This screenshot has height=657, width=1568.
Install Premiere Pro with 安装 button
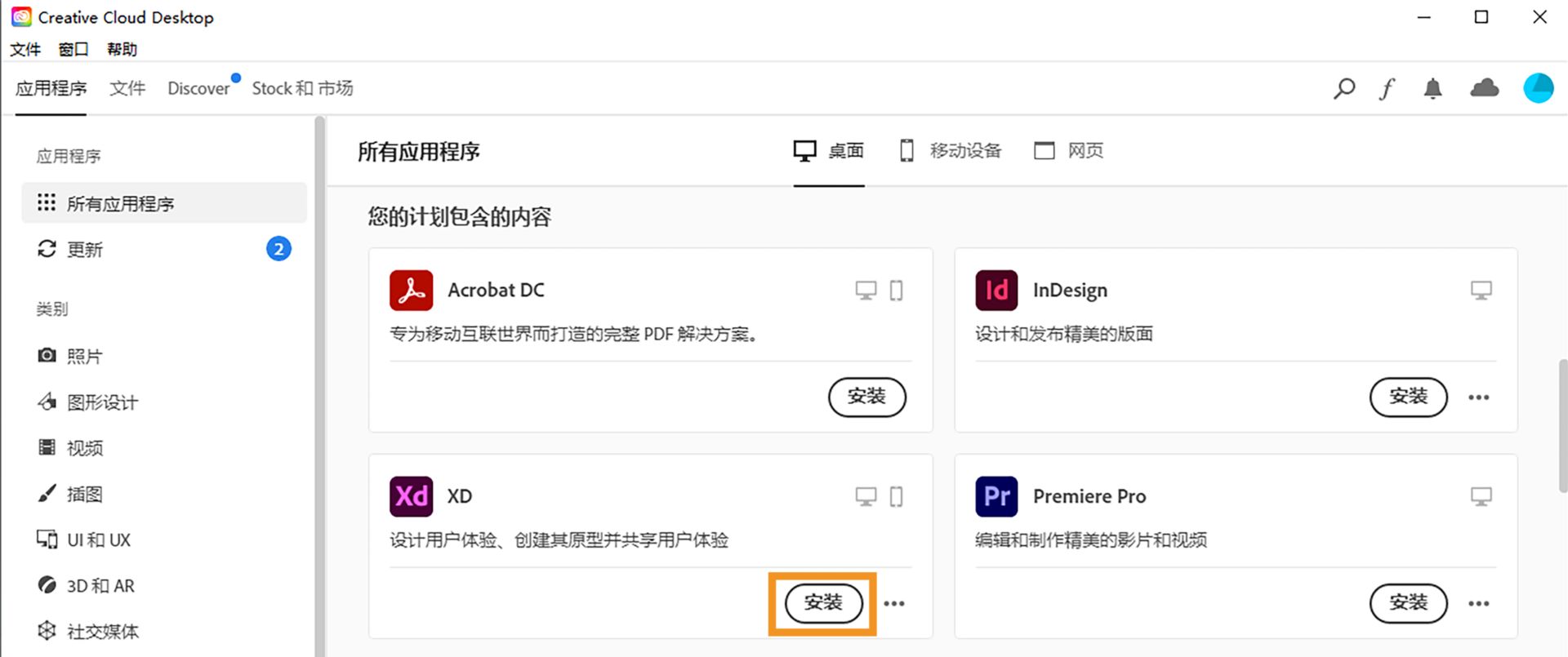click(1409, 603)
